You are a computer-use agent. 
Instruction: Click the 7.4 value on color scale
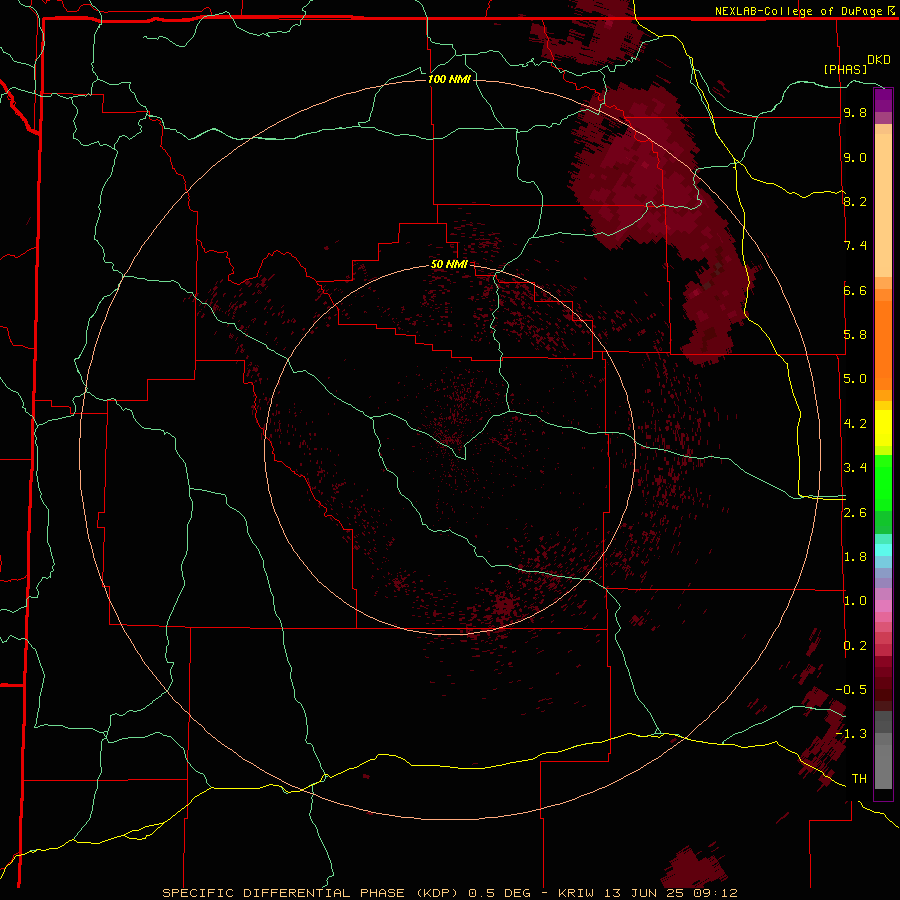coord(855,246)
